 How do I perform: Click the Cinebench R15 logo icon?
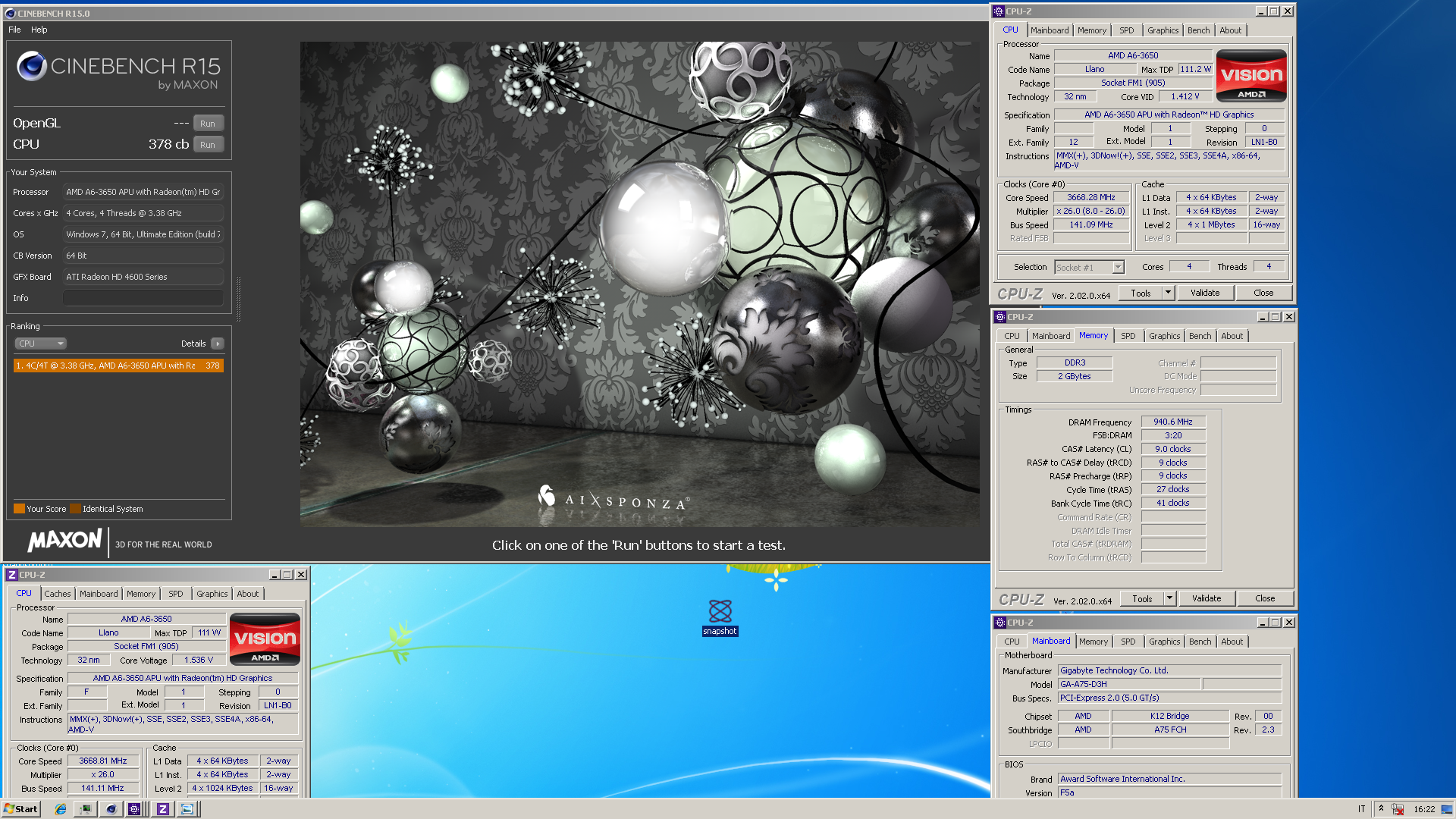click(x=32, y=67)
